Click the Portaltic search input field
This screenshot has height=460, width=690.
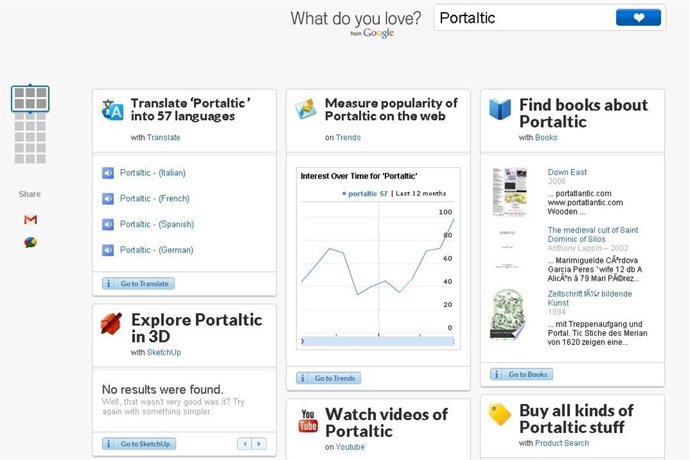point(520,18)
